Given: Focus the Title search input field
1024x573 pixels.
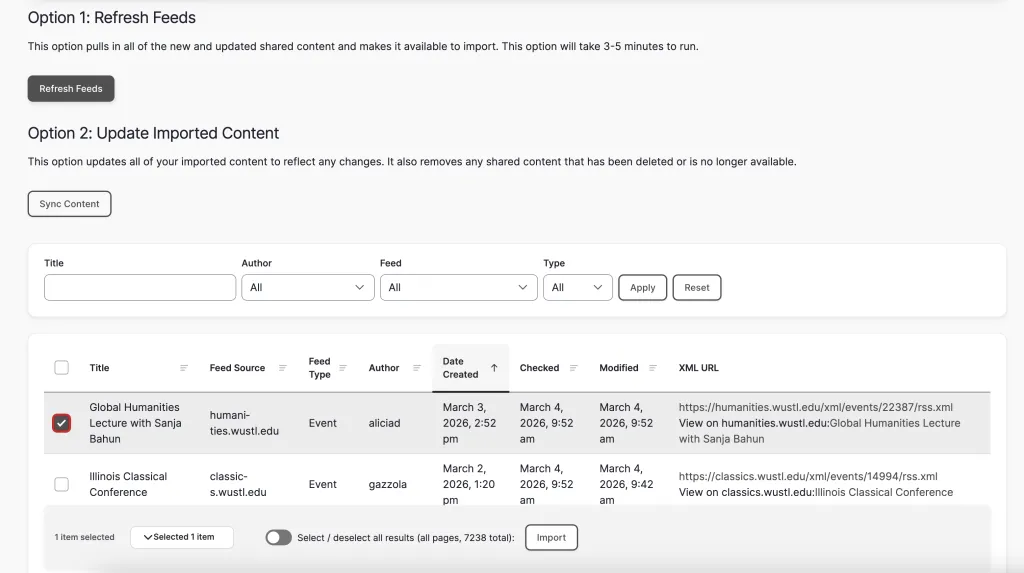Looking at the screenshot, I should pos(140,288).
